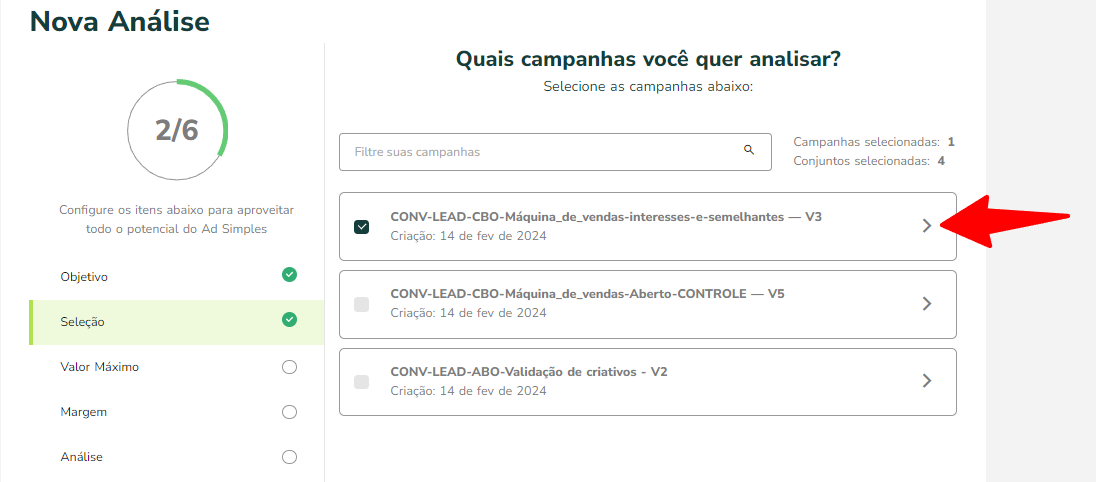Click campaign title CONV-LEAD-ABO-Validação de criativos
The image size is (1096, 482).
[x=528, y=372]
